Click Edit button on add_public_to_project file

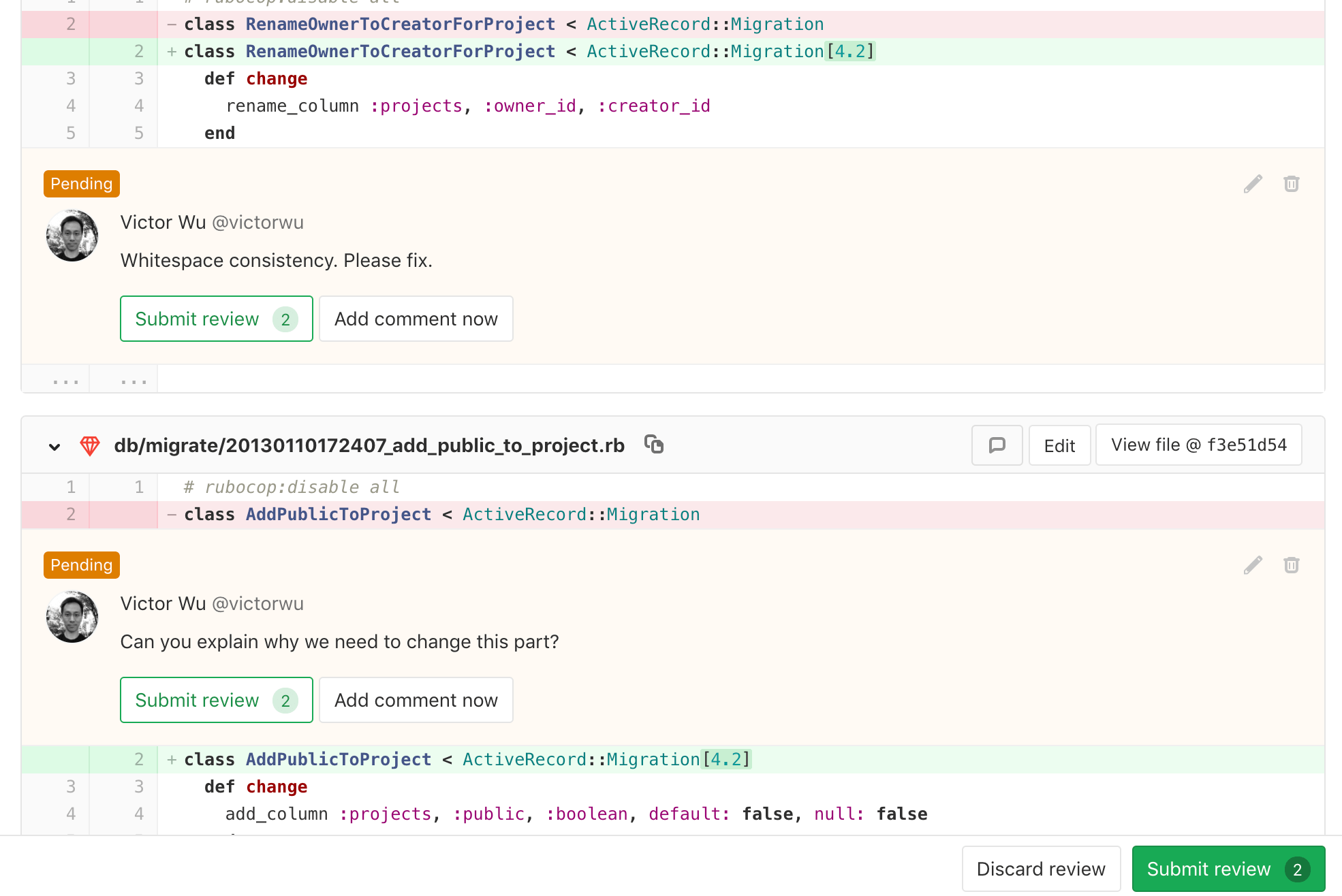(1059, 445)
